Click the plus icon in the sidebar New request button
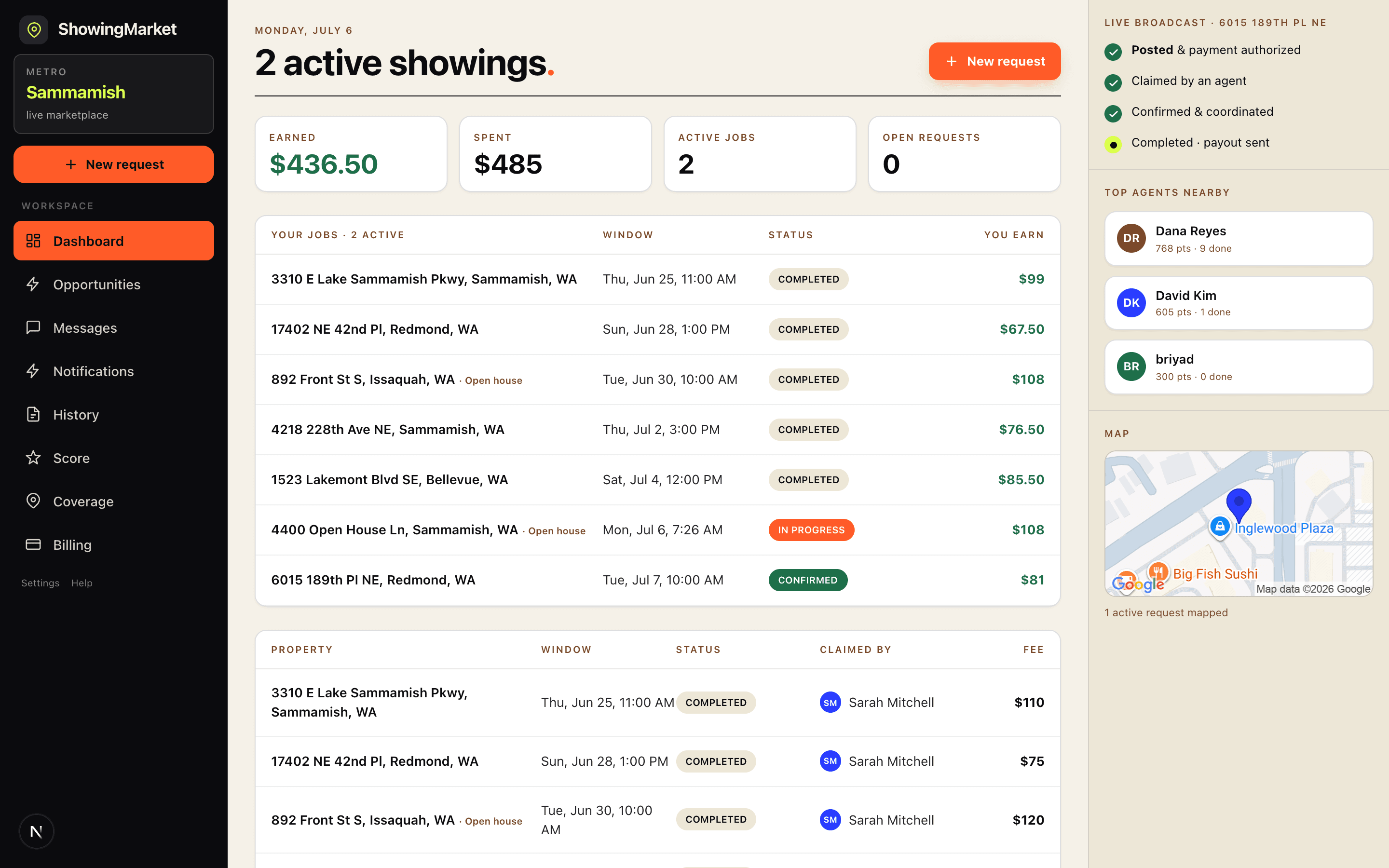 pos(70,165)
